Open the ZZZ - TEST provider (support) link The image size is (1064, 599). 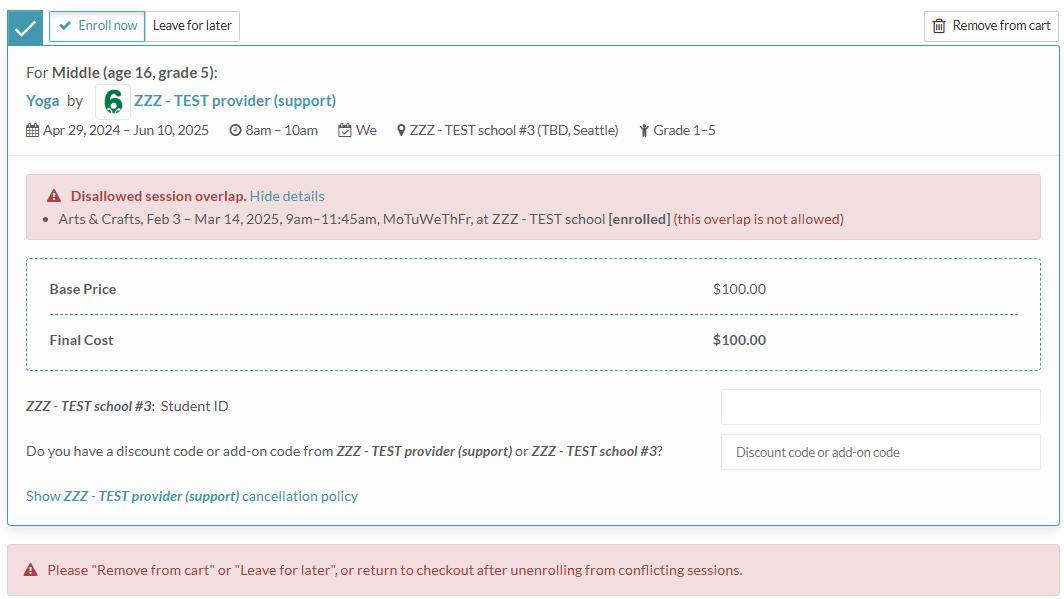pyautogui.click(x=235, y=101)
